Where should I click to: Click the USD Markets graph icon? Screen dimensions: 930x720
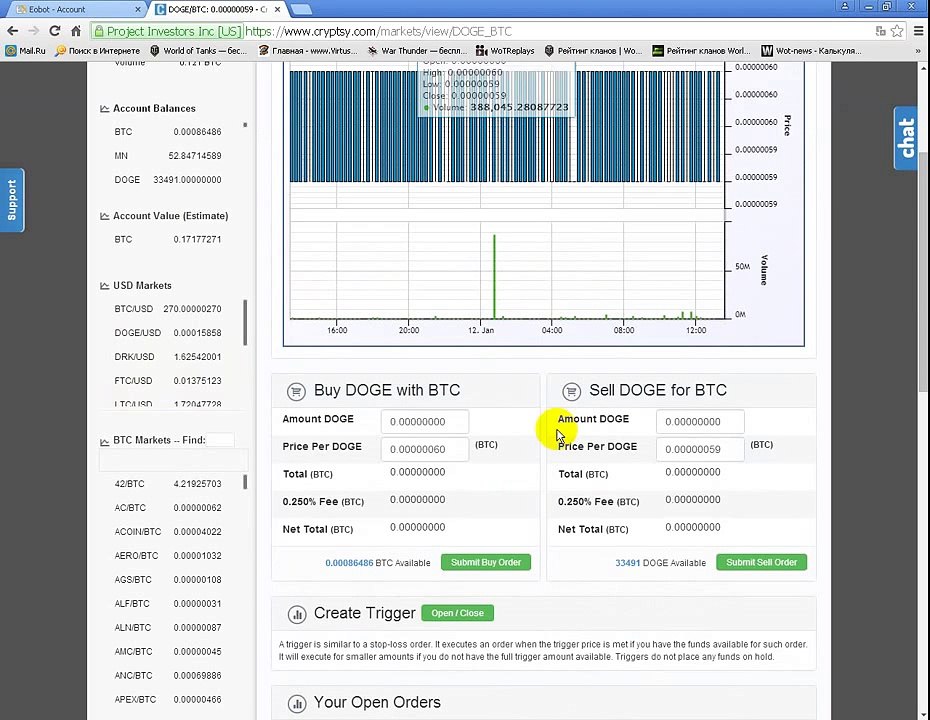click(x=104, y=286)
